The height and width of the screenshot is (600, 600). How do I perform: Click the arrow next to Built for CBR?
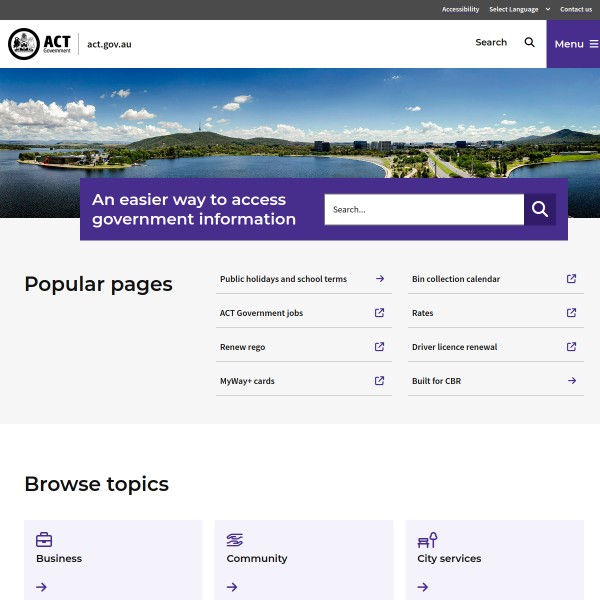(571, 381)
